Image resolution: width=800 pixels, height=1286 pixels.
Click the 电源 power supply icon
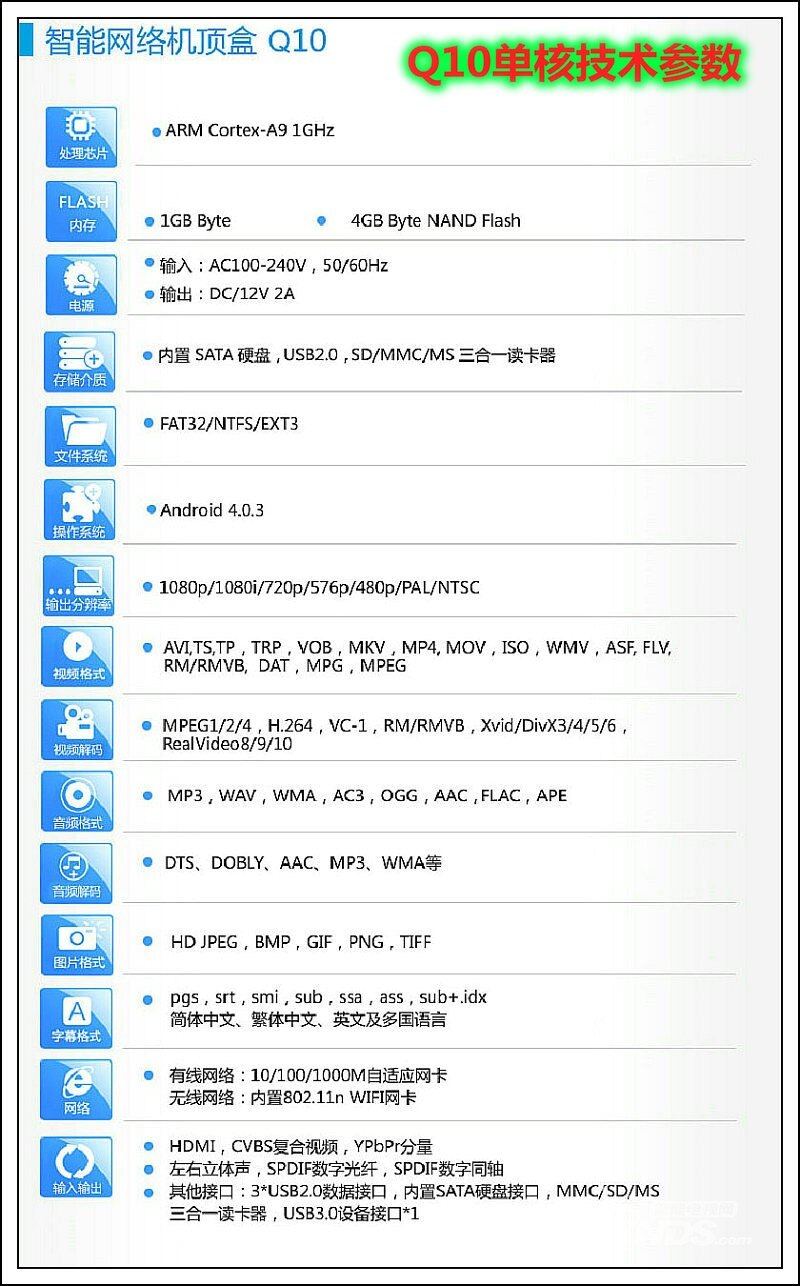(81, 284)
